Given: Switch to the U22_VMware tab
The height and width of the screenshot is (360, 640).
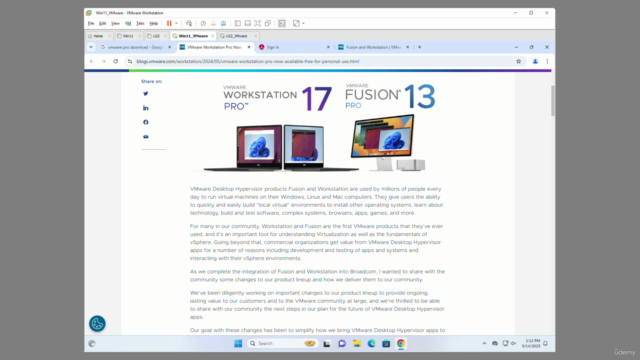Looking at the screenshot, I should click(x=236, y=36).
